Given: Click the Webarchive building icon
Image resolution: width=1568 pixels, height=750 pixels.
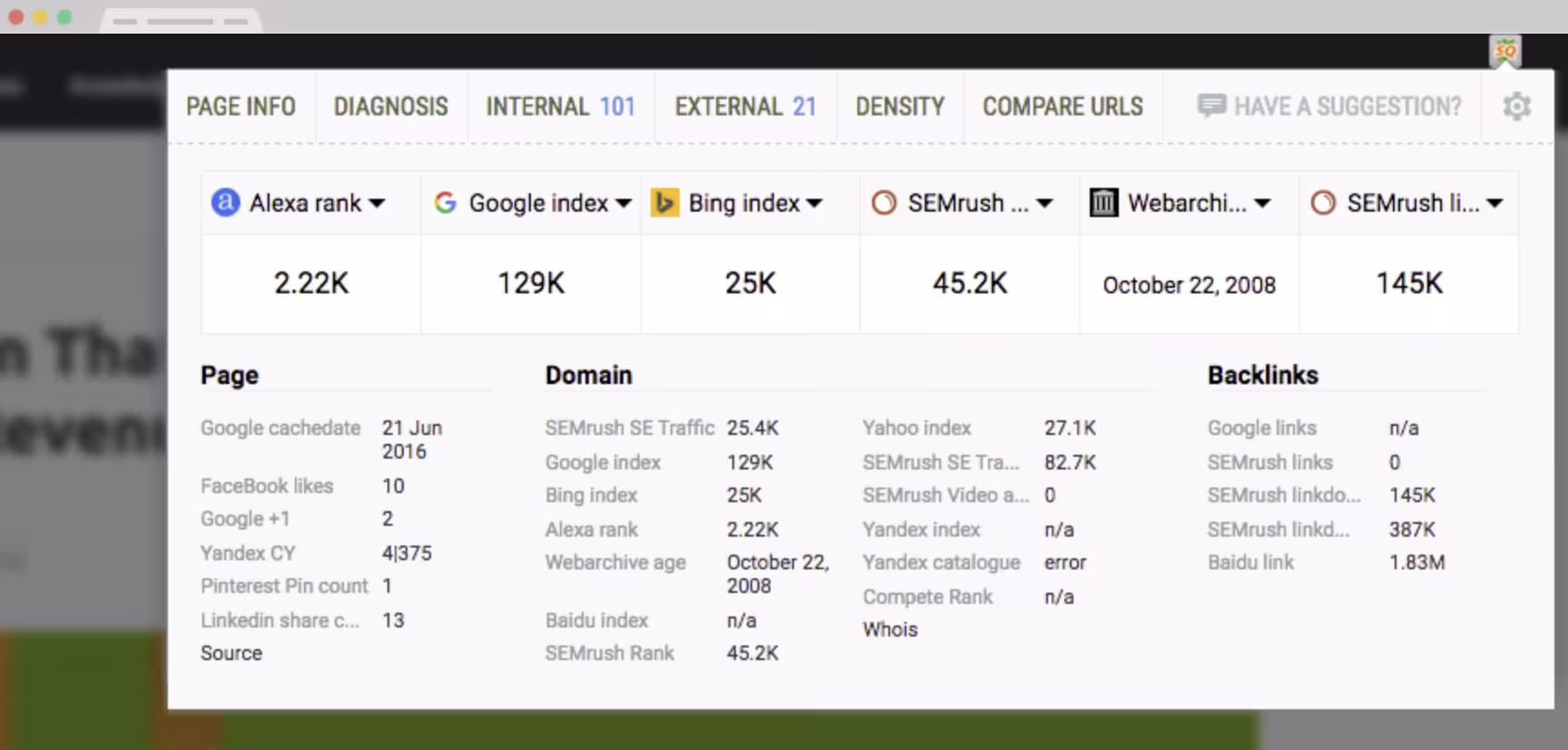Looking at the screenshot, I should [x=1103, y=202].
